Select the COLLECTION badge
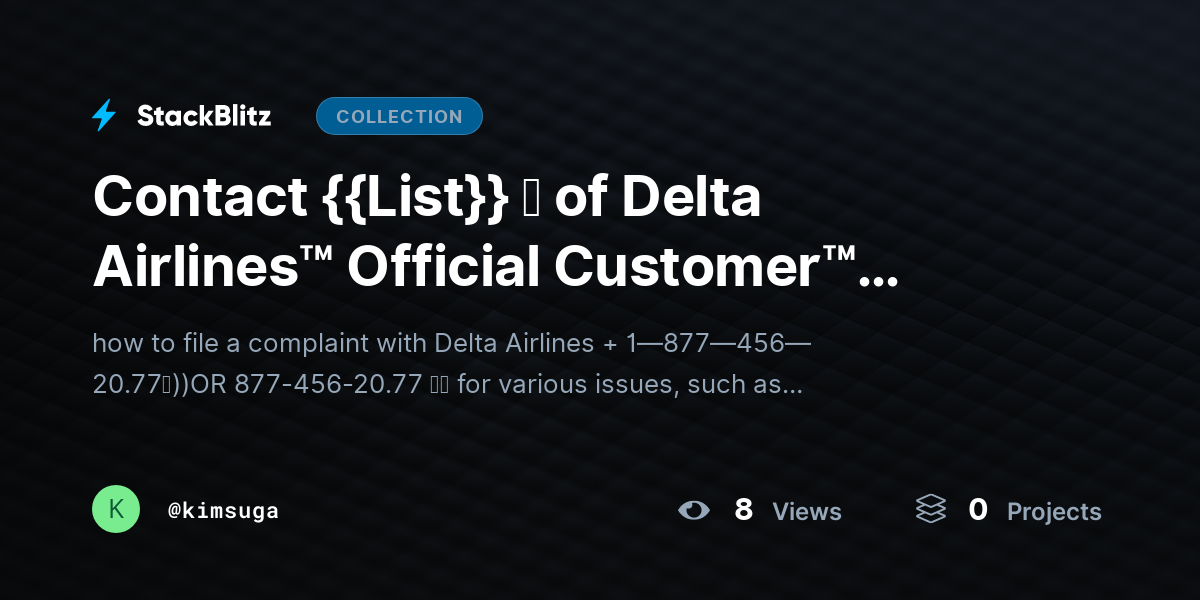 coord(399,116)
